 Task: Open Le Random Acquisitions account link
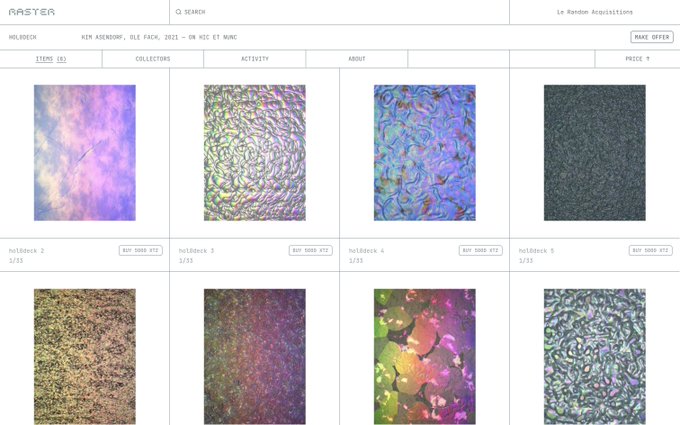pos(595,12)
